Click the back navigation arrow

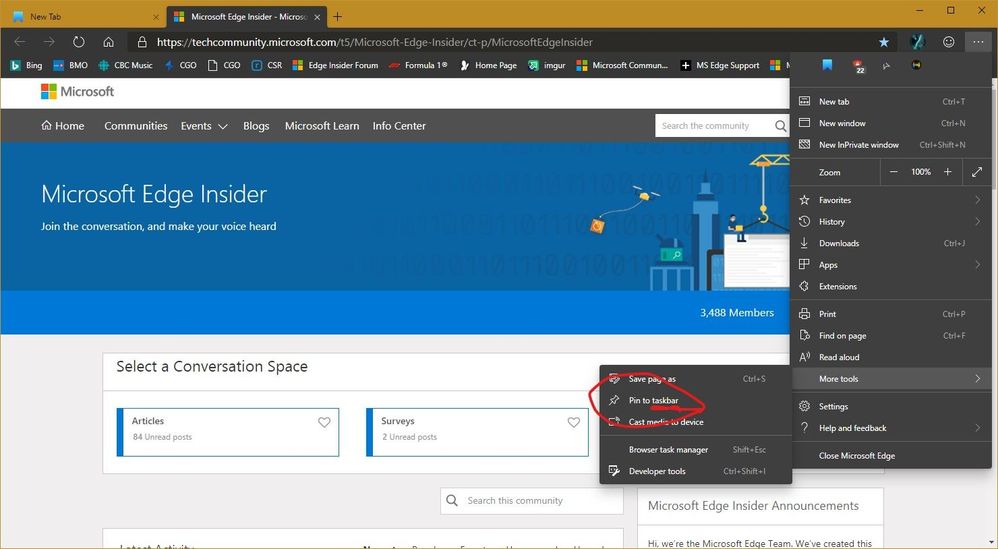(20, 42)
